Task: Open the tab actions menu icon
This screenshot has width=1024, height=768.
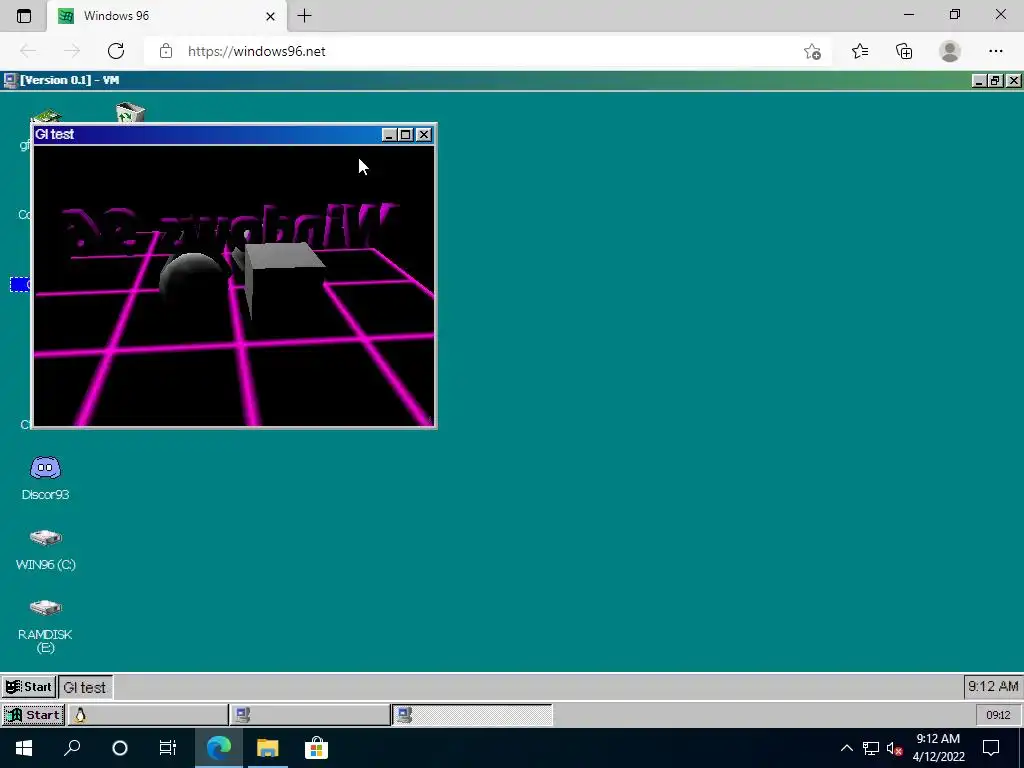Action: pos(24,16)
